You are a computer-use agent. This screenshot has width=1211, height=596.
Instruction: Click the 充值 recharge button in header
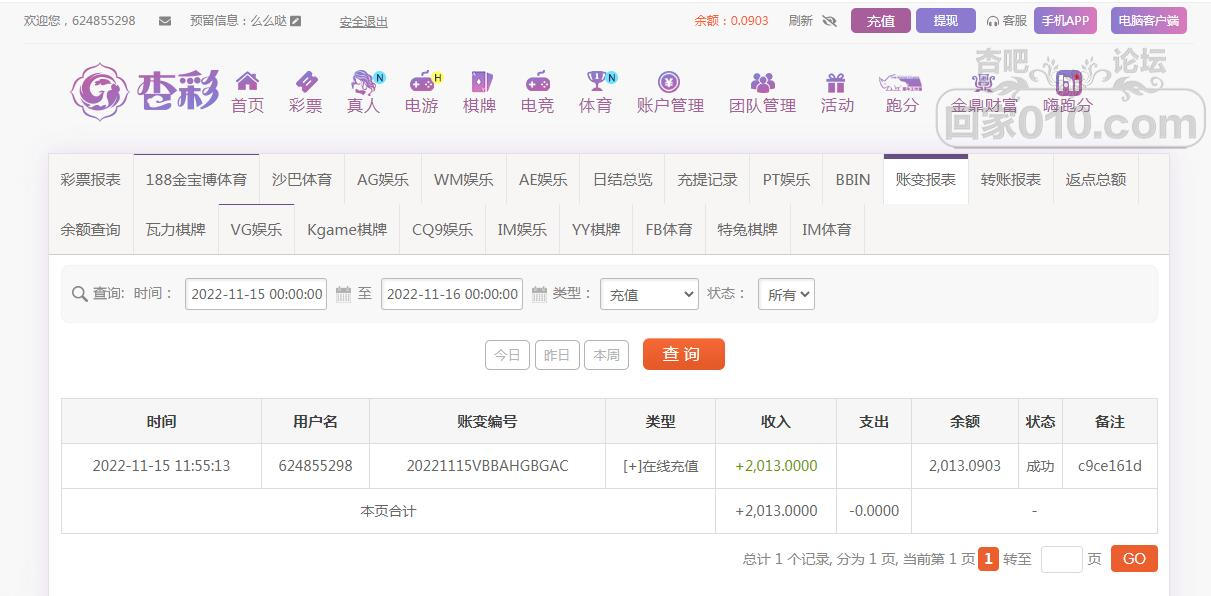(x=880, y=20)
